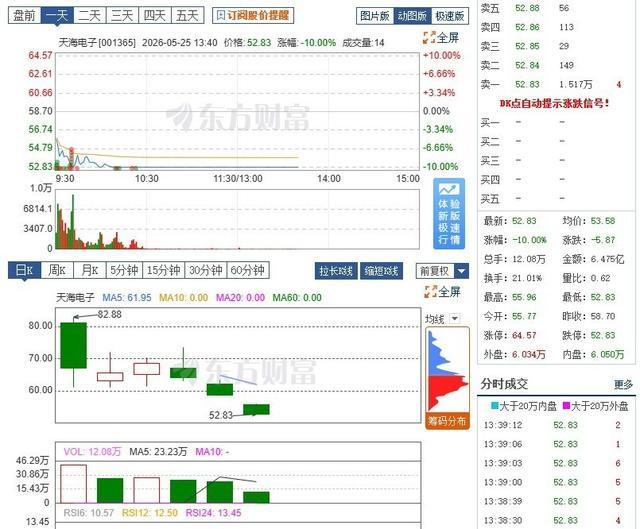Click the 13:38:30 trade row
Viewport: 640px width, 529px height.
click(556, 520)
